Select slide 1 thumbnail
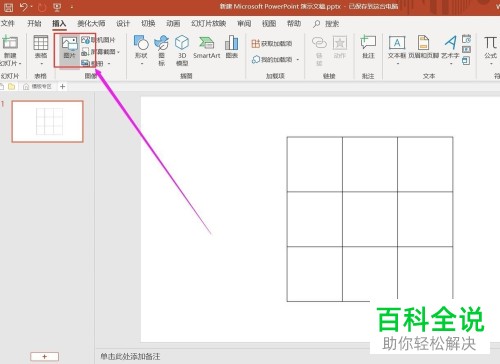 47,122
